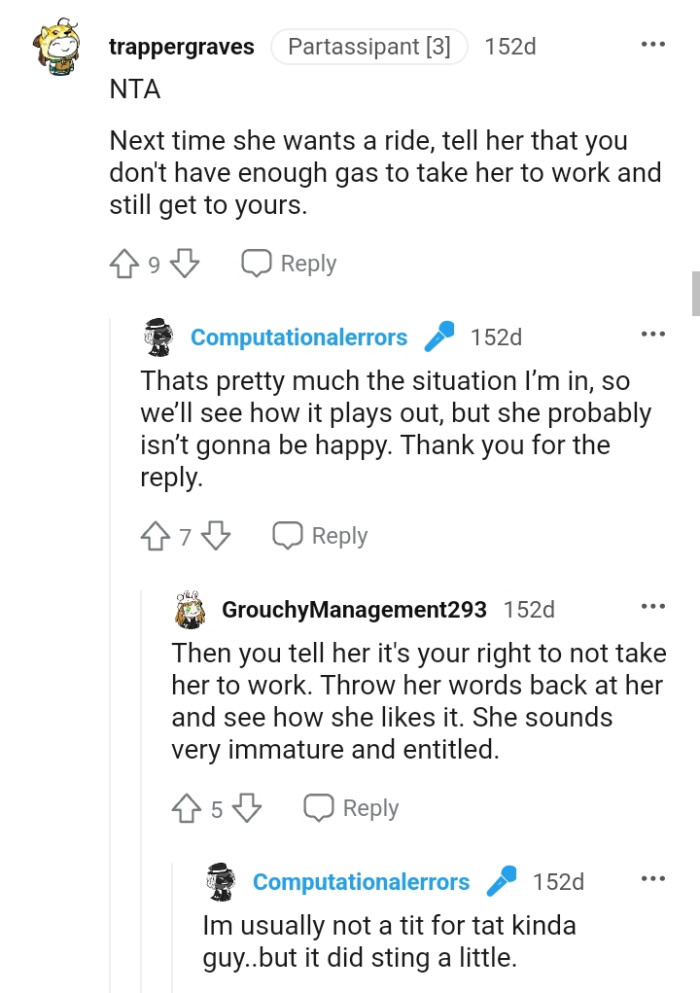700x993 pixels.
Task: Click trappergraves' profile avatar
Action: click(57, 44)
